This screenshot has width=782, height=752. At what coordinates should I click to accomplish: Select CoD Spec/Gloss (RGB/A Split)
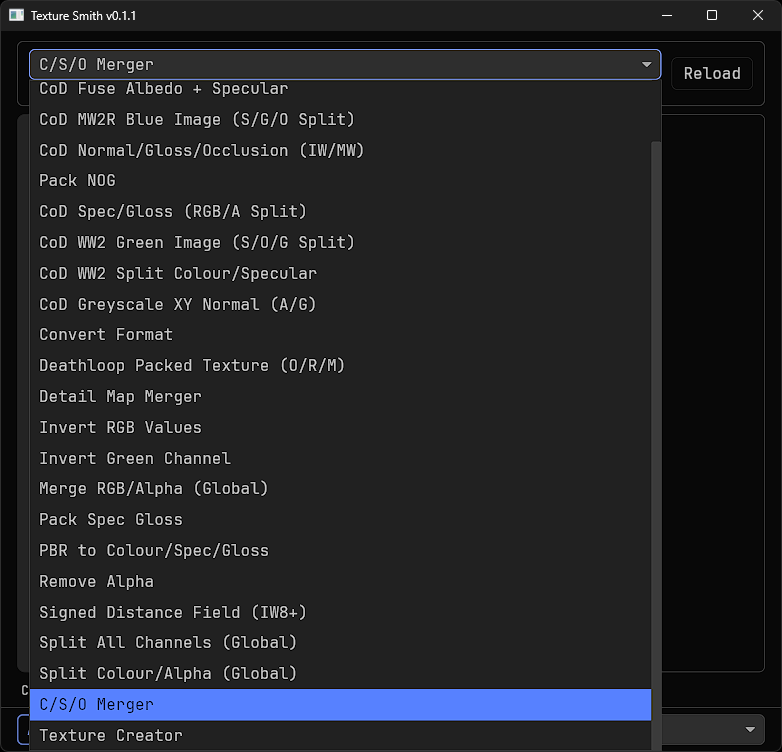(341, 211)
